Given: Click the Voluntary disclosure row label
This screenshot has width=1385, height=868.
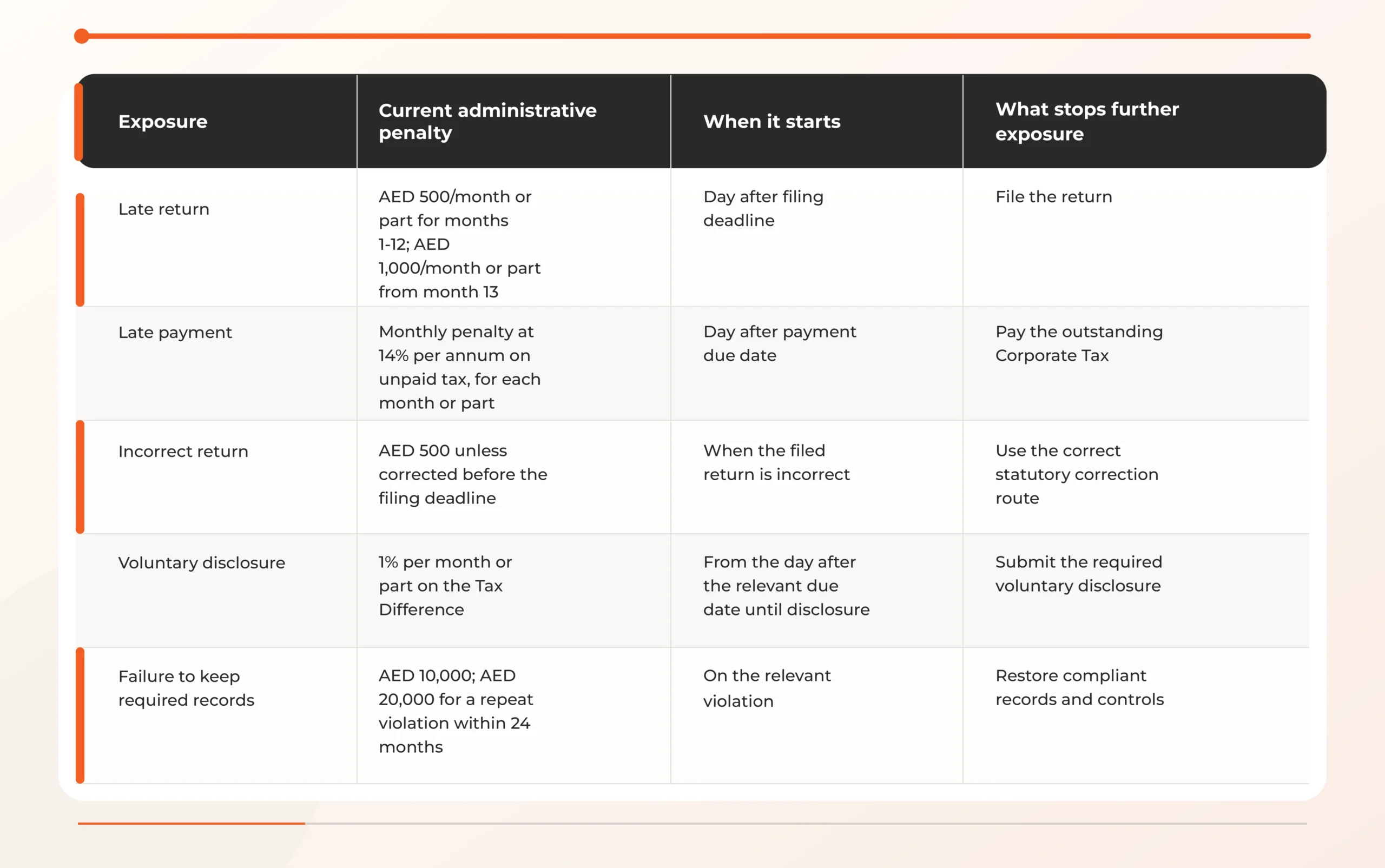Looking at the screenshot, I should 202,562.
